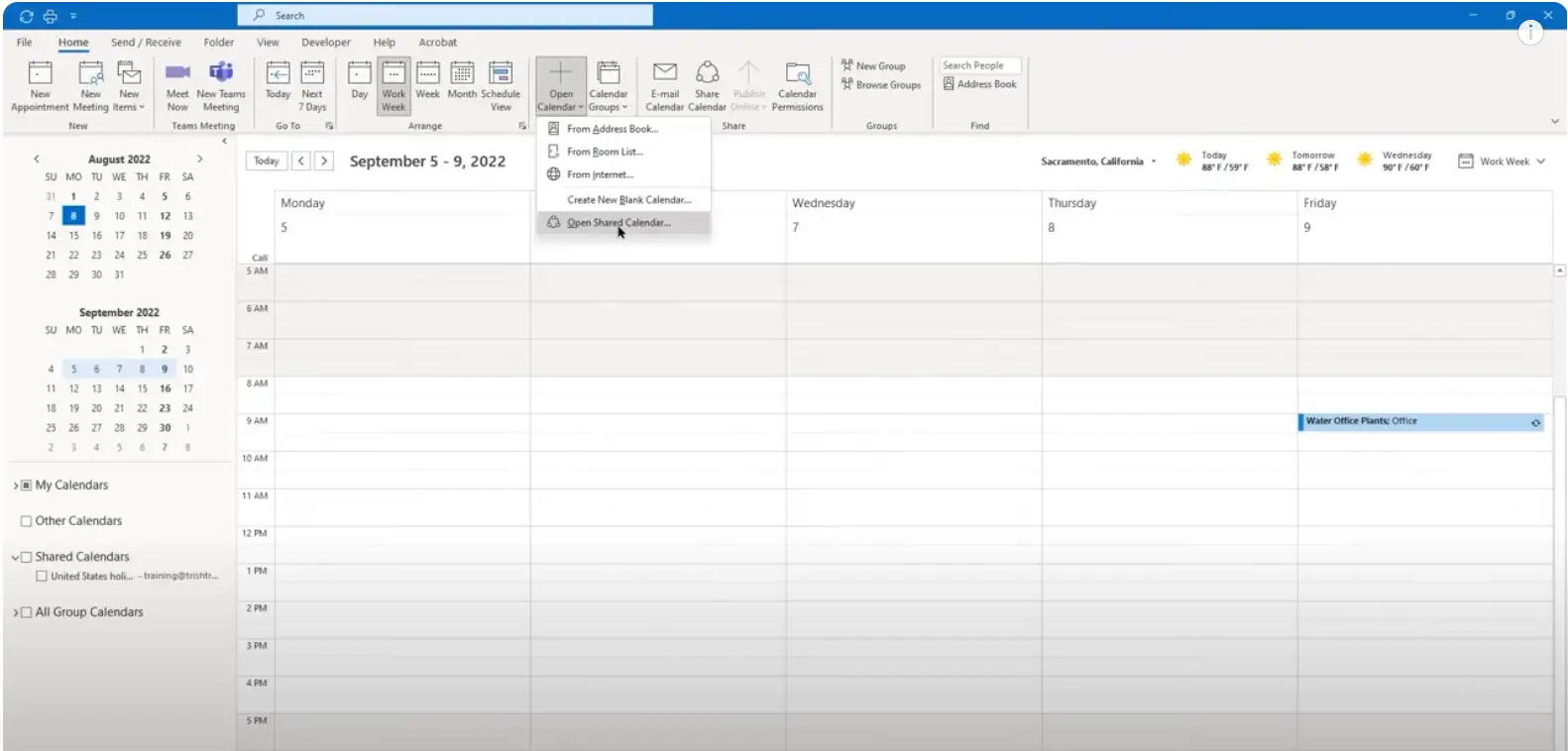This screenshot has height=751, width=1568.
Task: Start a New Teams Meeting
Action: coord(221,74)
